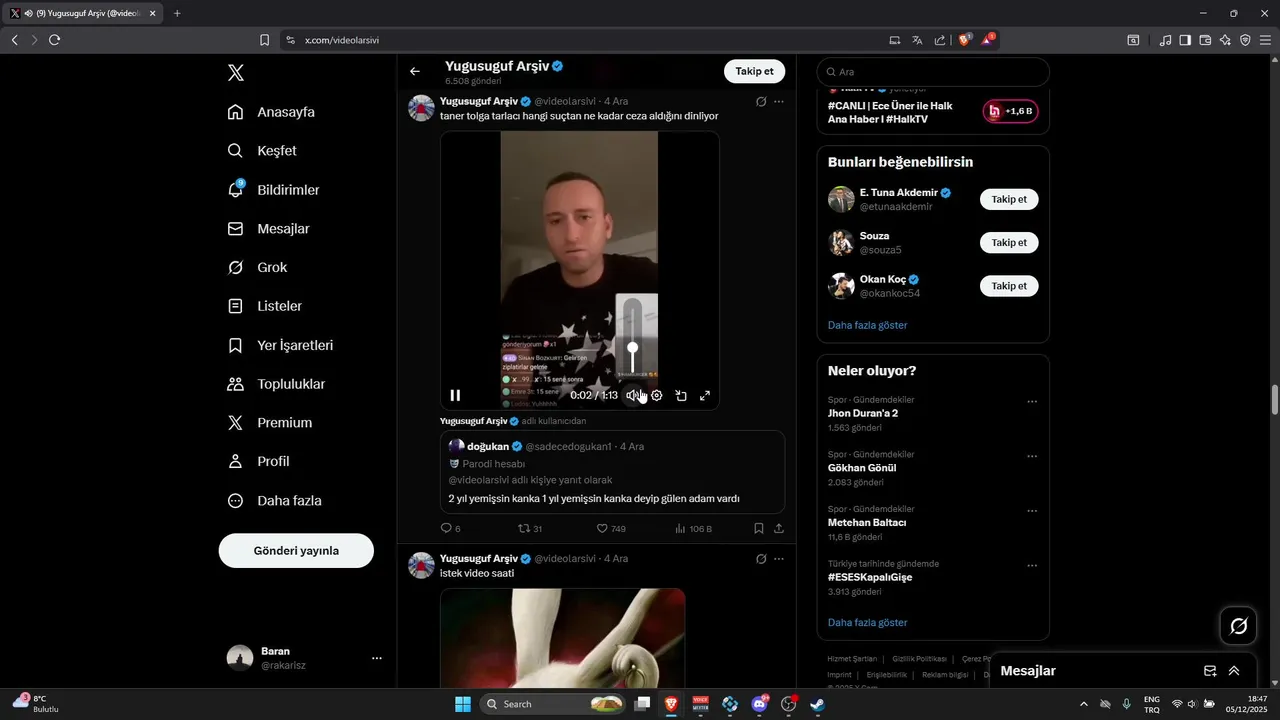Screen dimensions: 1280x720
Task: Open Discord from the taskbar
Action: [x=759, y=704]
